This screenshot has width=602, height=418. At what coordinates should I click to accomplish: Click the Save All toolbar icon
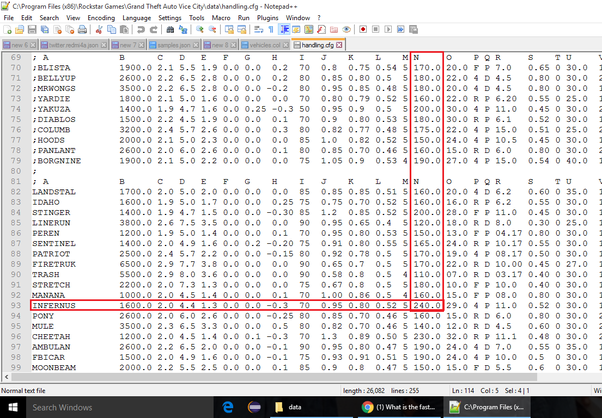coord(45,30)
